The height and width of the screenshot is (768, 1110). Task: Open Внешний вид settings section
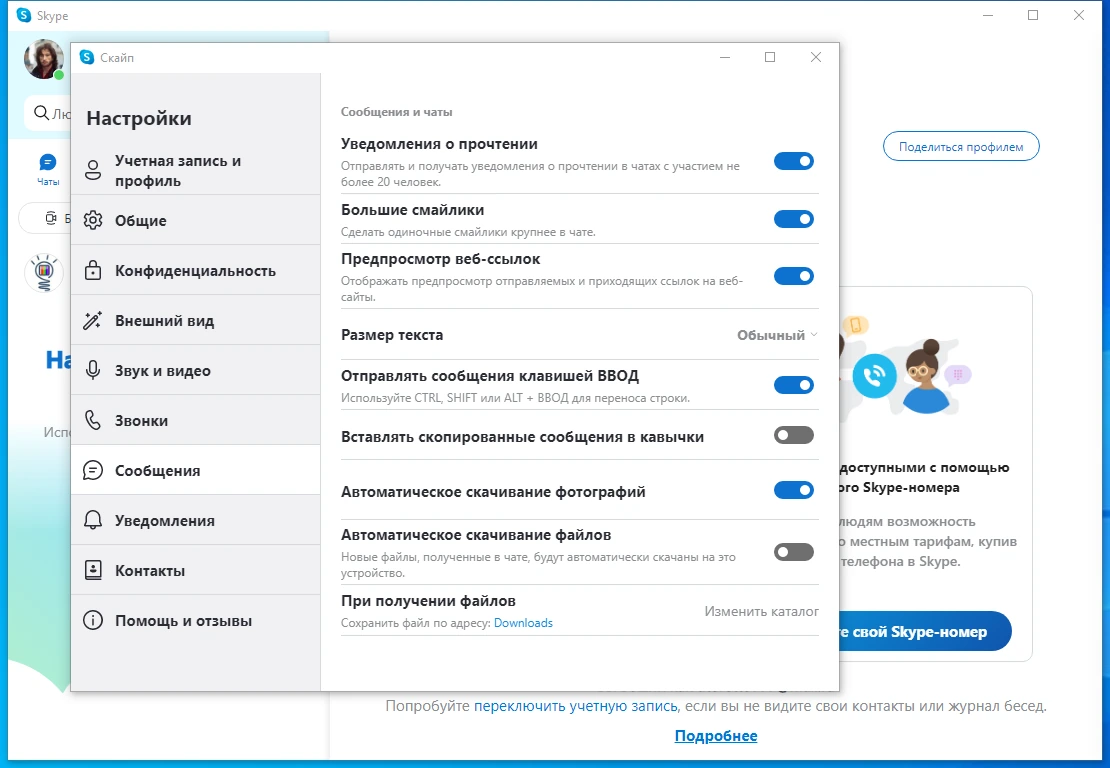(196, 321)
